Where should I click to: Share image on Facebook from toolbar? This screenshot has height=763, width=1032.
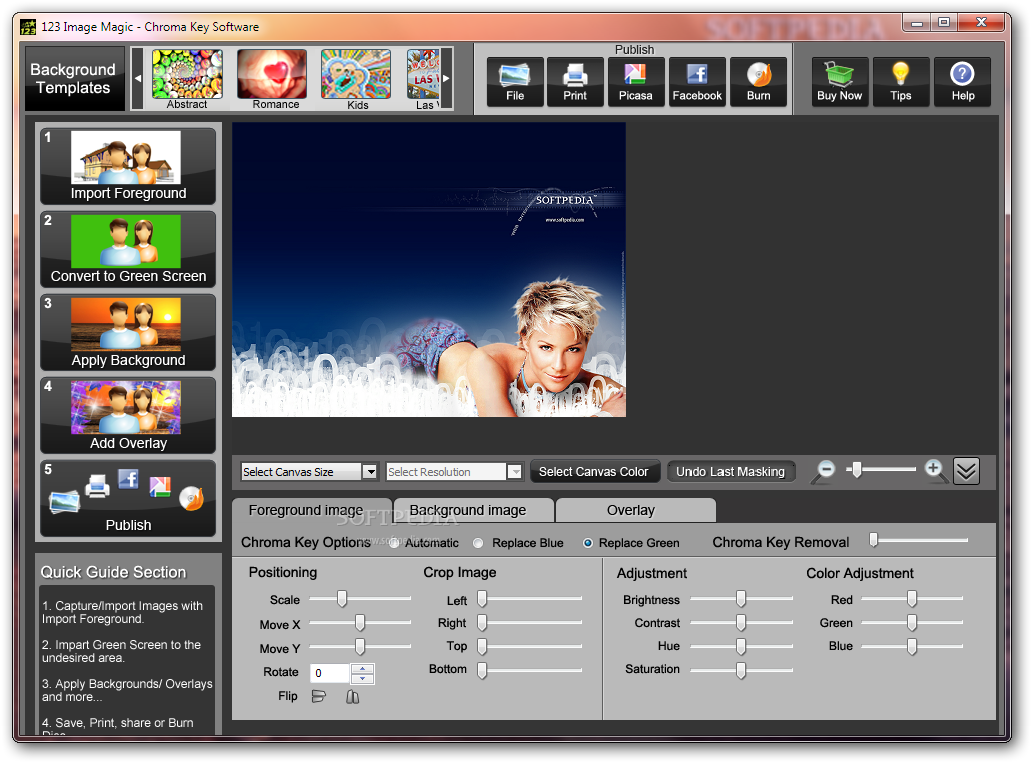click(697, 82)
